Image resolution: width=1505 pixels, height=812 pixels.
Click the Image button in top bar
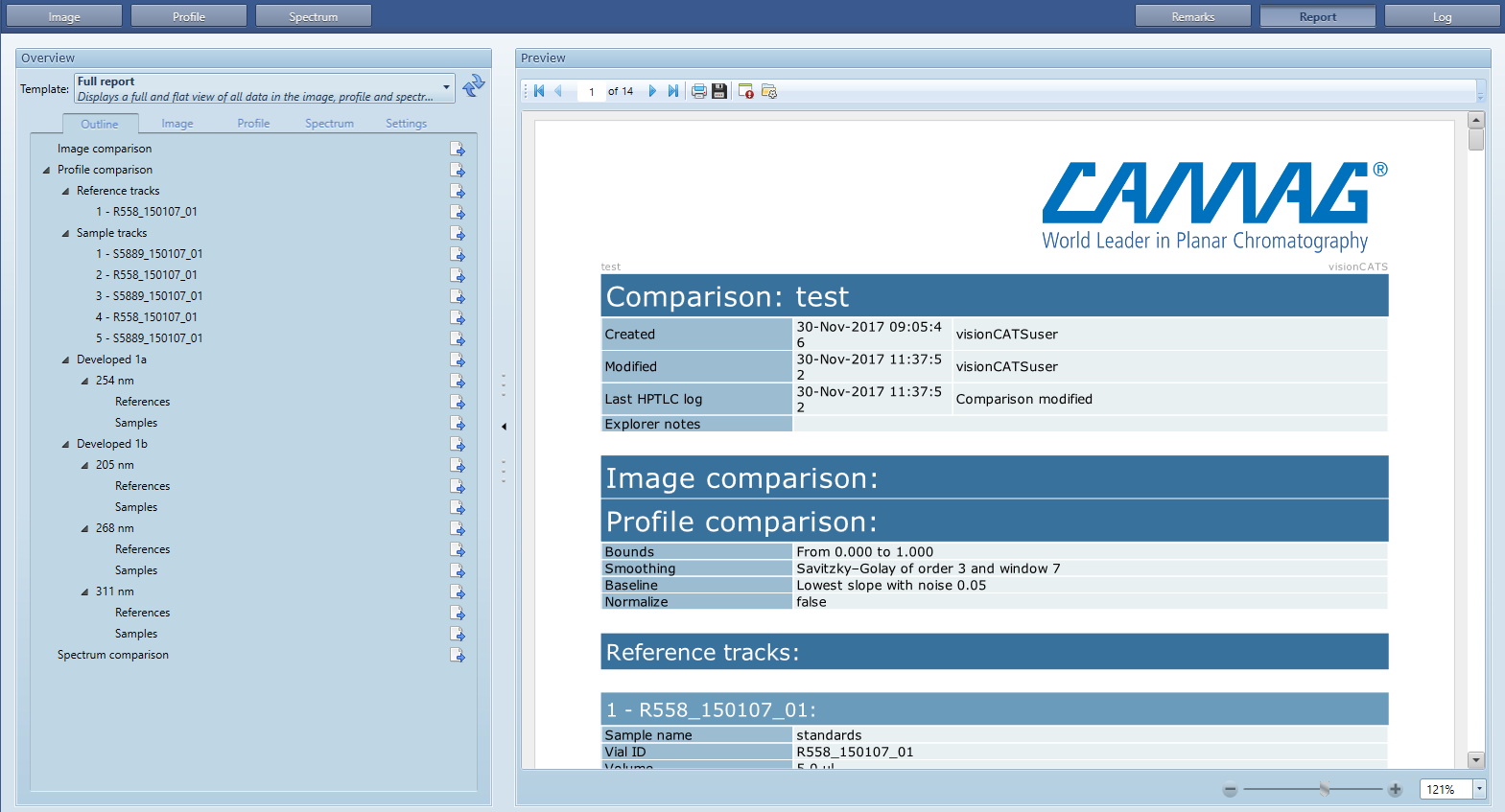pos(64,16)
